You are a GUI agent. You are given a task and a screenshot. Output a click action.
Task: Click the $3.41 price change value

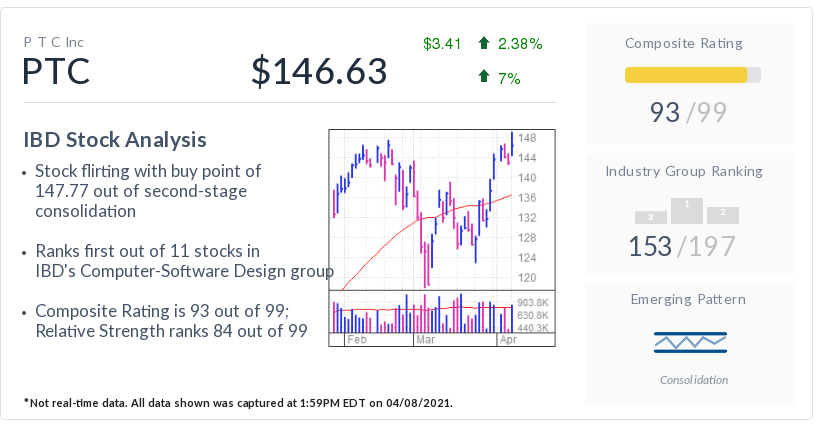(x=442, y=44)
